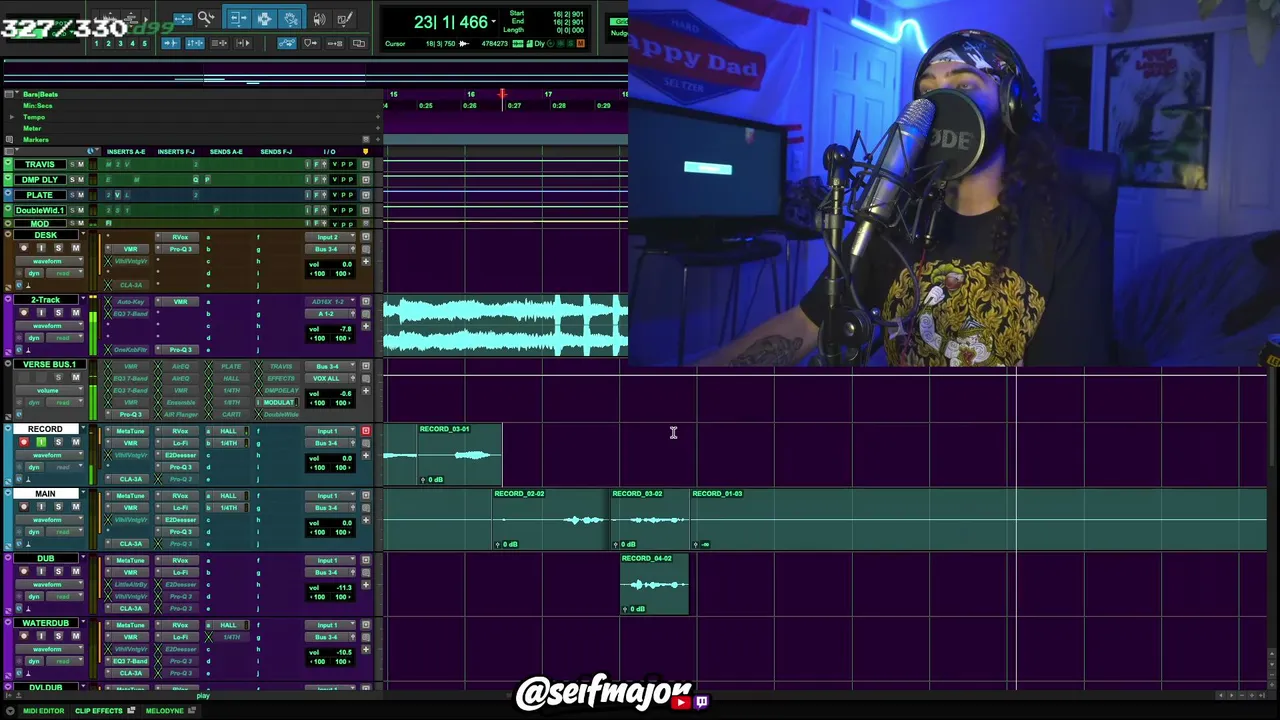The height and width of the screenshot is (720, 1280).
Task: Click the red record icon right of RECORD track I/O
Action: click(366, 431)
